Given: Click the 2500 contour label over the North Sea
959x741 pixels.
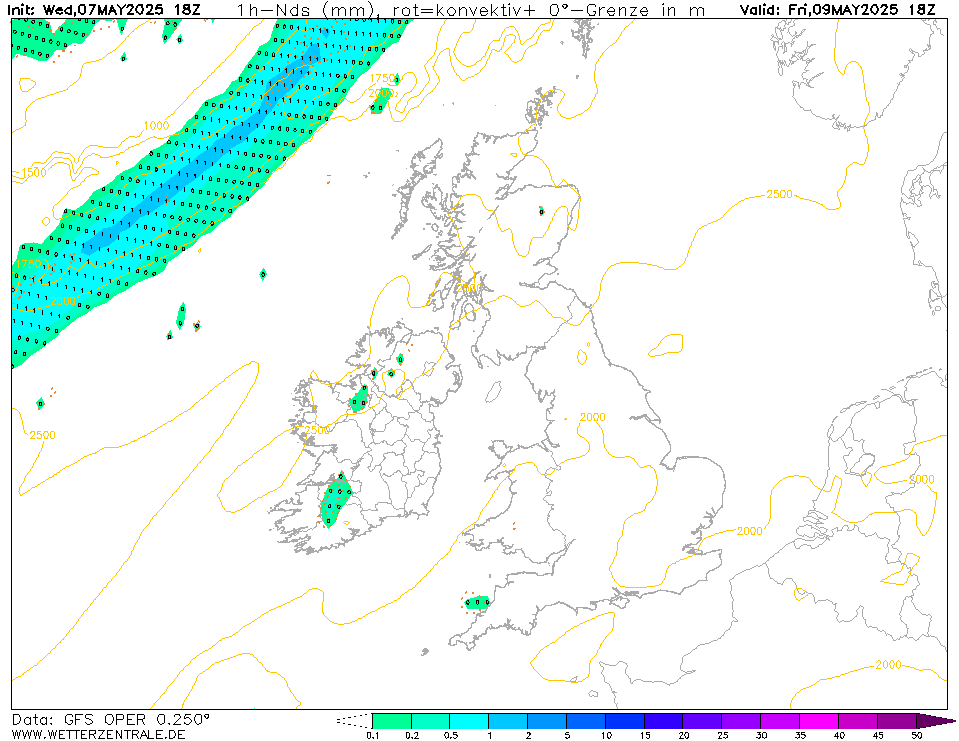Looking at the screenshot, I should pyautogui.click(x=779, y=194).
